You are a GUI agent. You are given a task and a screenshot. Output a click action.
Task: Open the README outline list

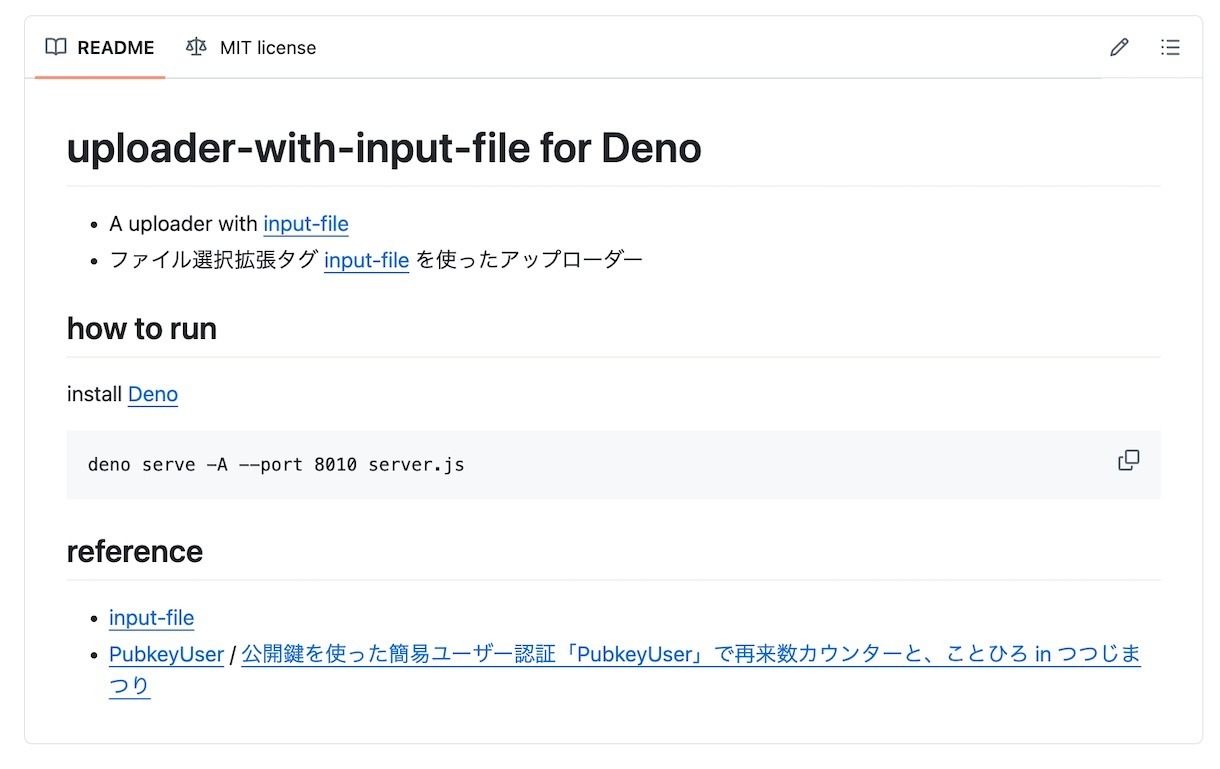pos(1170,47)
